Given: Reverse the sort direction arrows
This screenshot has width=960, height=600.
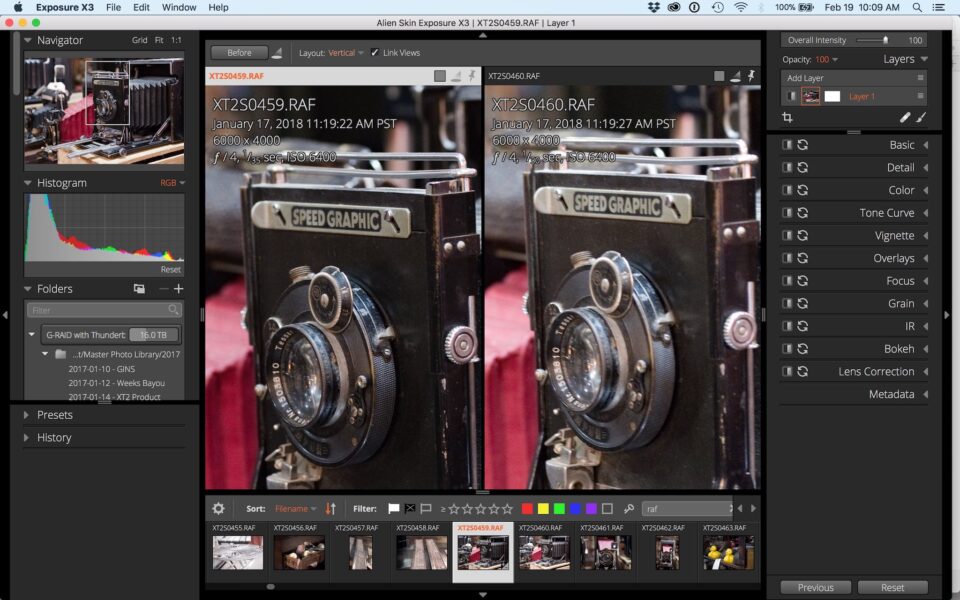Looking at the screenshot, I should pos(331,508).
